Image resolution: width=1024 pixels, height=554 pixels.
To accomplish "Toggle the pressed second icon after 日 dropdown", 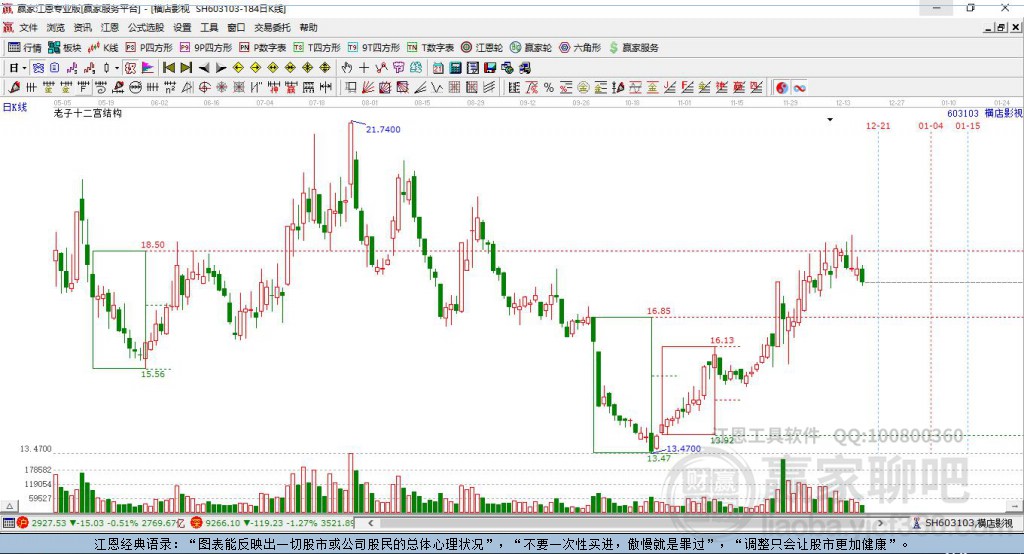I will pos(38,67).
